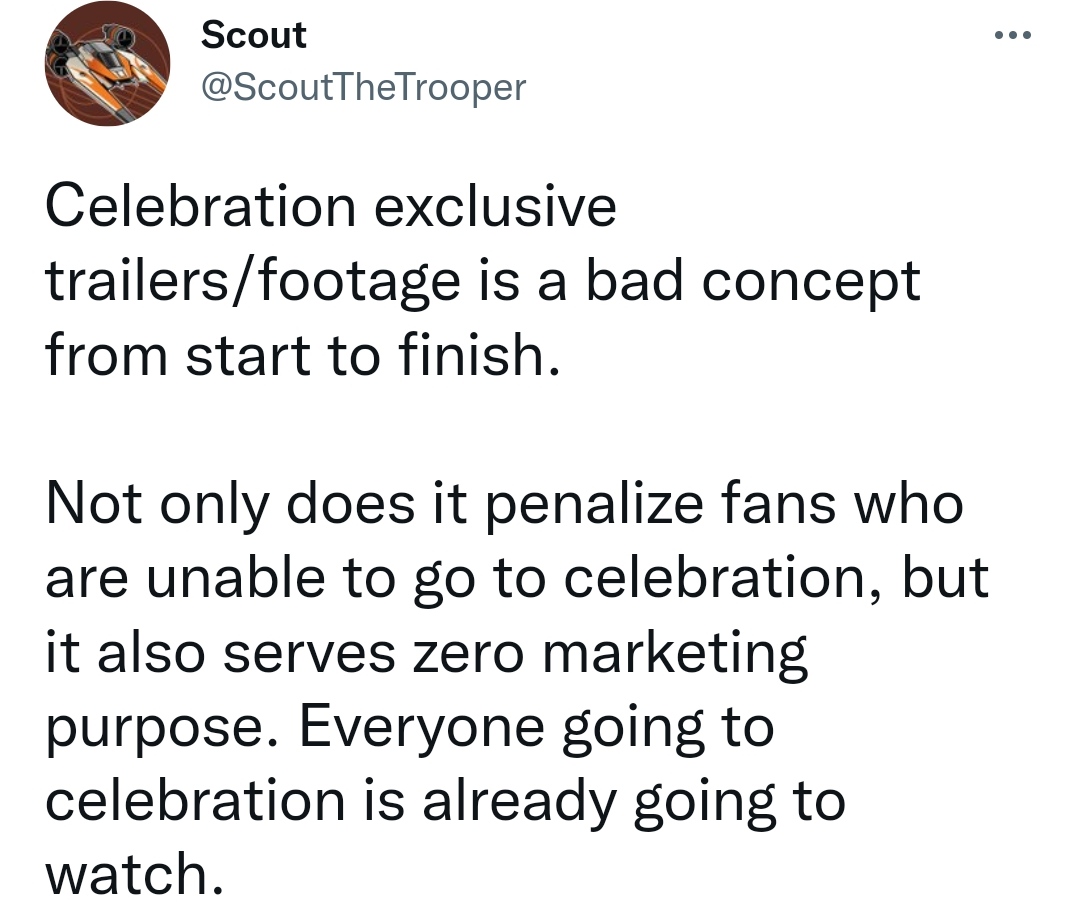Visit the @ScoutTheTrooper handle link
1080x907 pixels.
(x=364, y=88)
